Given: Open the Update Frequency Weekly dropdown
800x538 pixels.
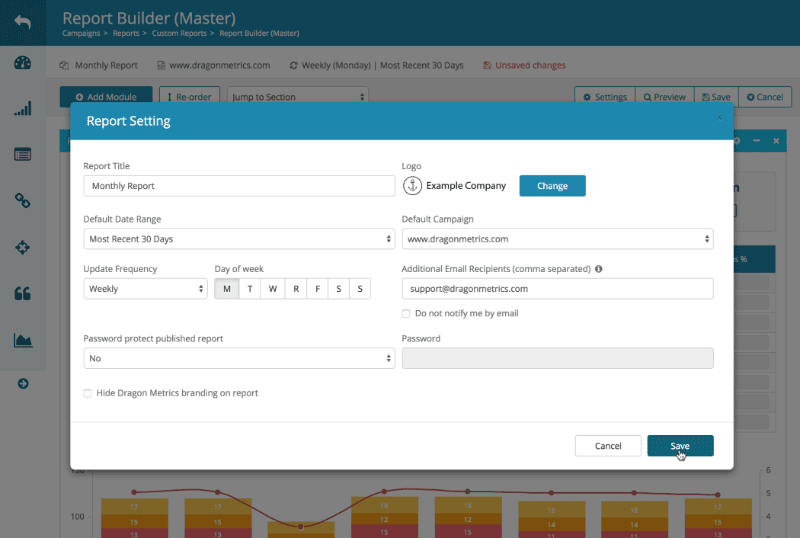Looking at the screenshot, I should (x=145, y=289).
